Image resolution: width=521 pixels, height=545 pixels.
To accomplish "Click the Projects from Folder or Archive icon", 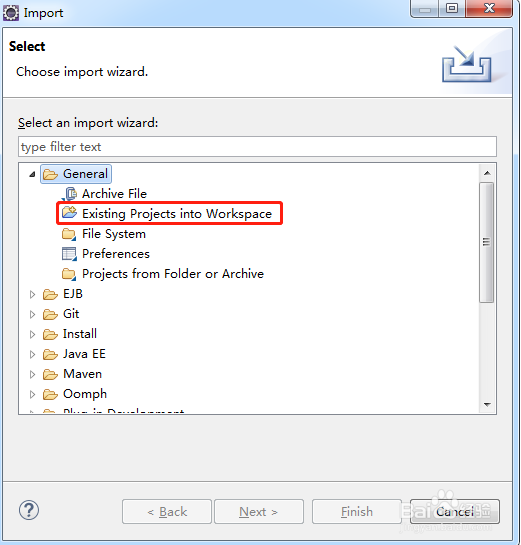I will (69, 274).
